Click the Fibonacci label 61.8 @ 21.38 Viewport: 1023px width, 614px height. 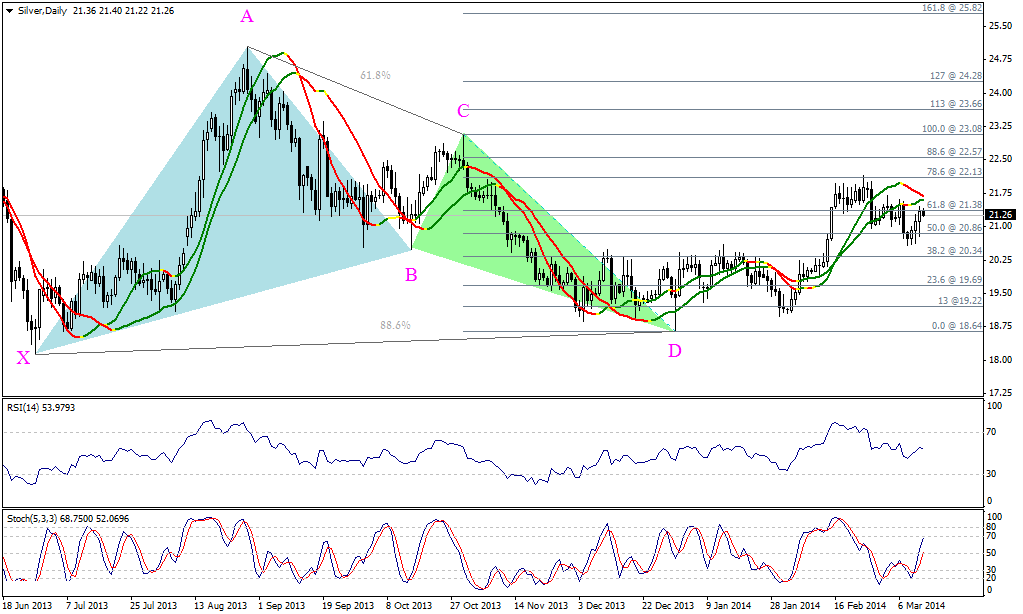(x=954, y=205)
